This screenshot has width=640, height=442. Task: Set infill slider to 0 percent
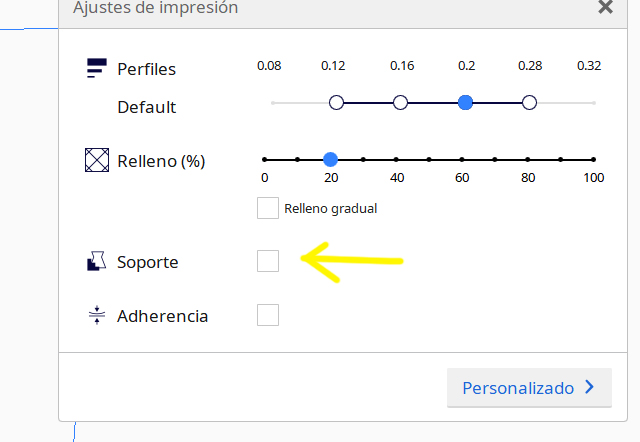(x=265, y=159)
